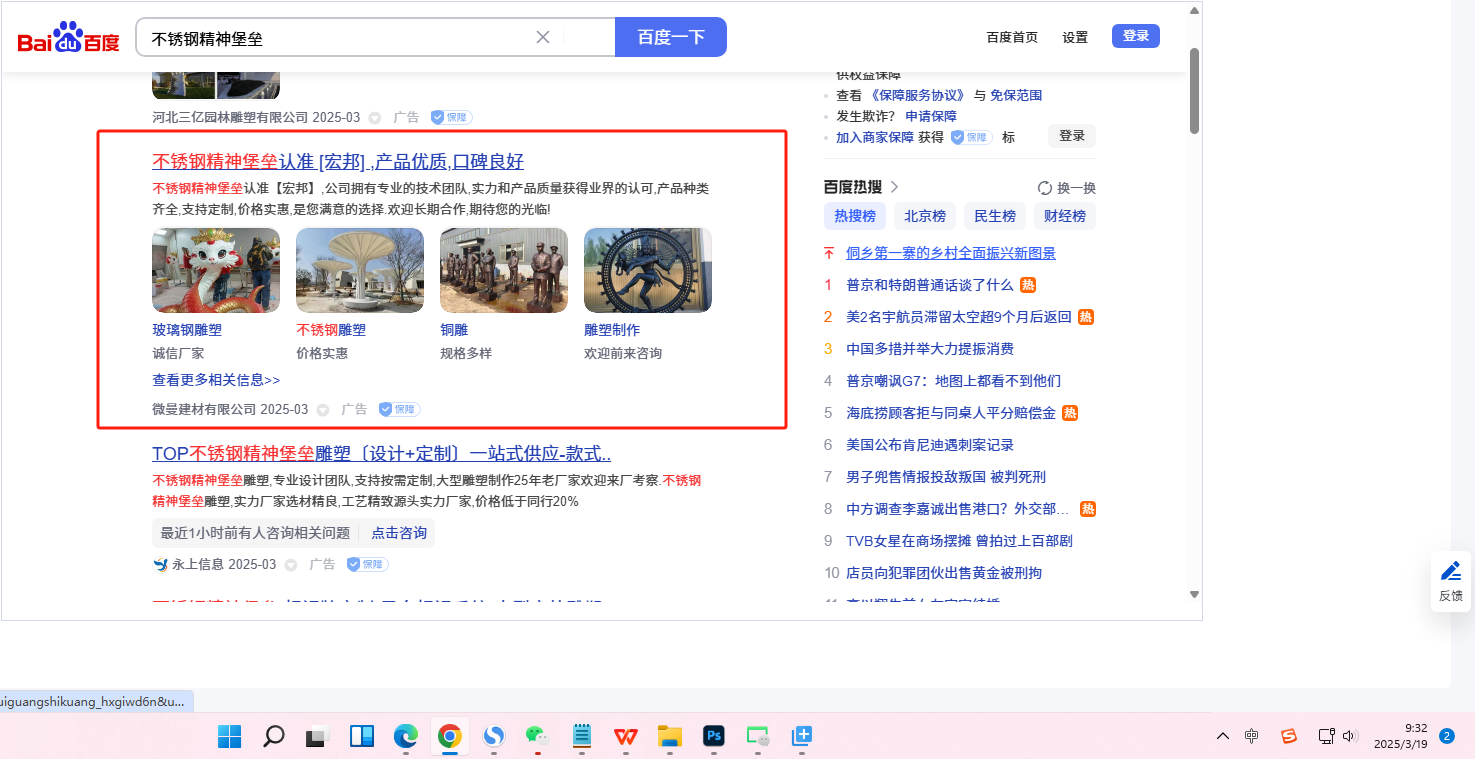Open WPS Office from the taskbar
Image resolution: width=1475 pixels, height=759 pixels.
click(x=626, y=737)
